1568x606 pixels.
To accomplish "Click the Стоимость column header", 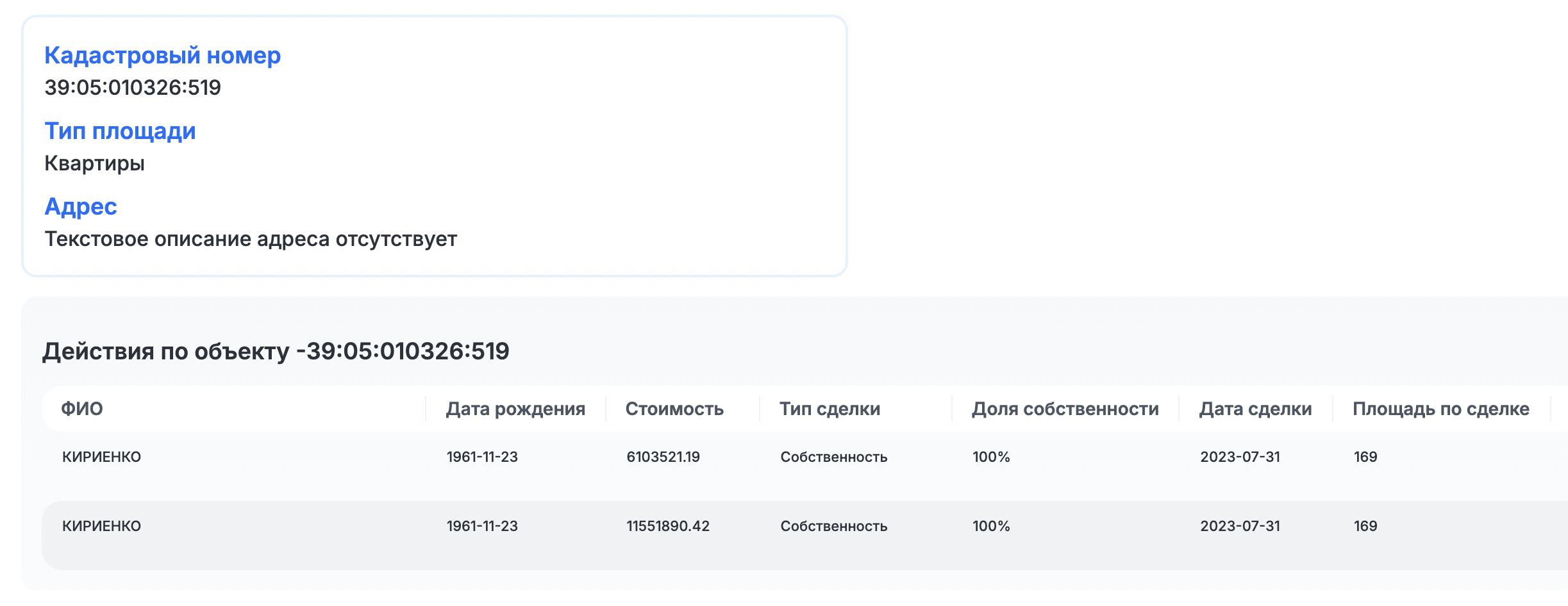I will coord(674,409).
